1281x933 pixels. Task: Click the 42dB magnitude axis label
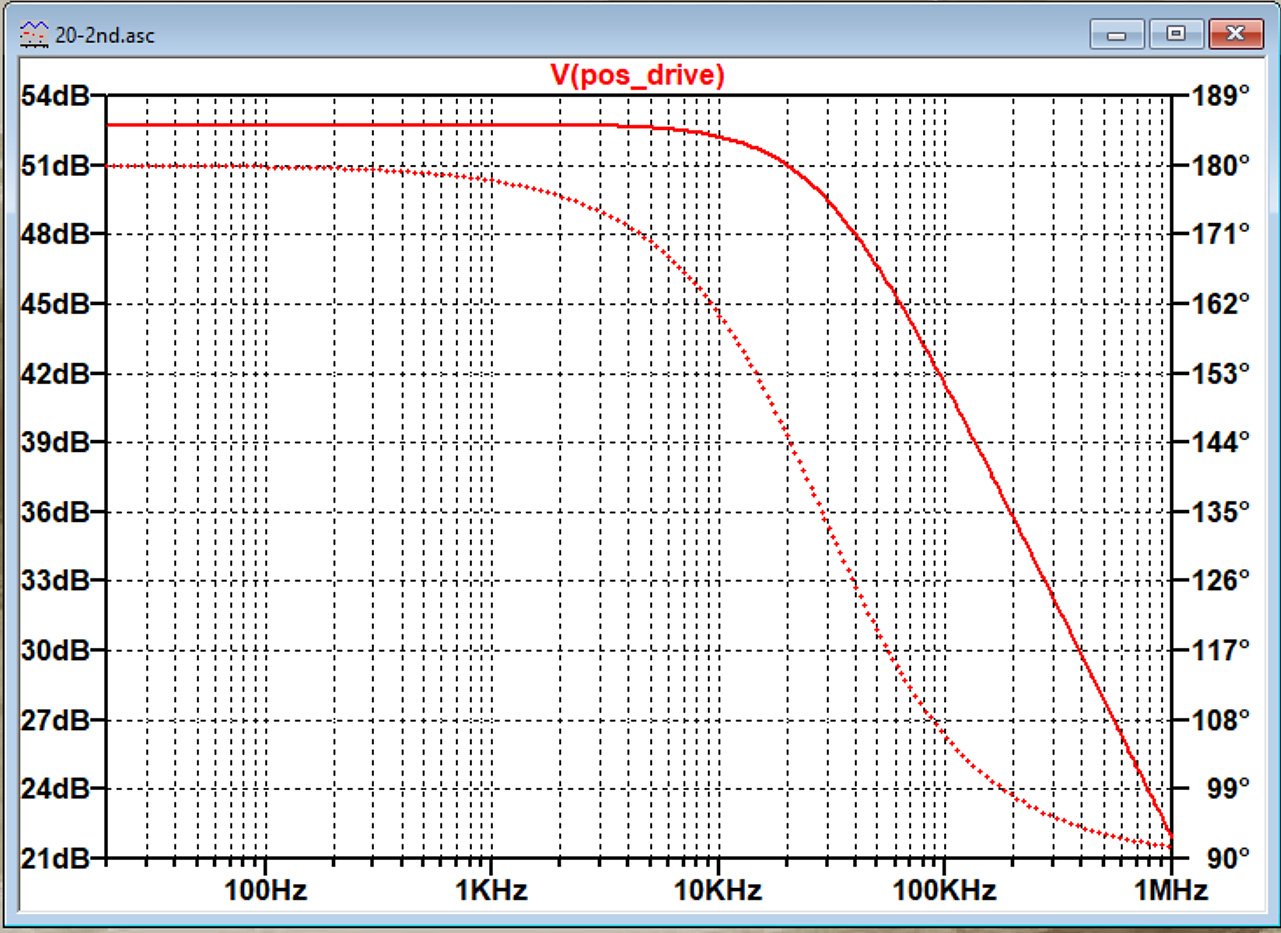[54, 373]
